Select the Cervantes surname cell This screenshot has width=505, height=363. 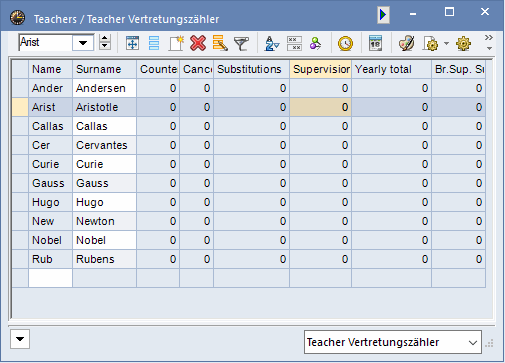(104, 145)
